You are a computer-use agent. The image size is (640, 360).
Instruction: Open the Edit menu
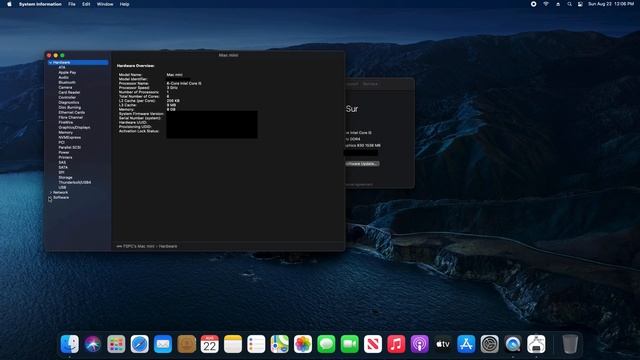(x=86, y=4)
